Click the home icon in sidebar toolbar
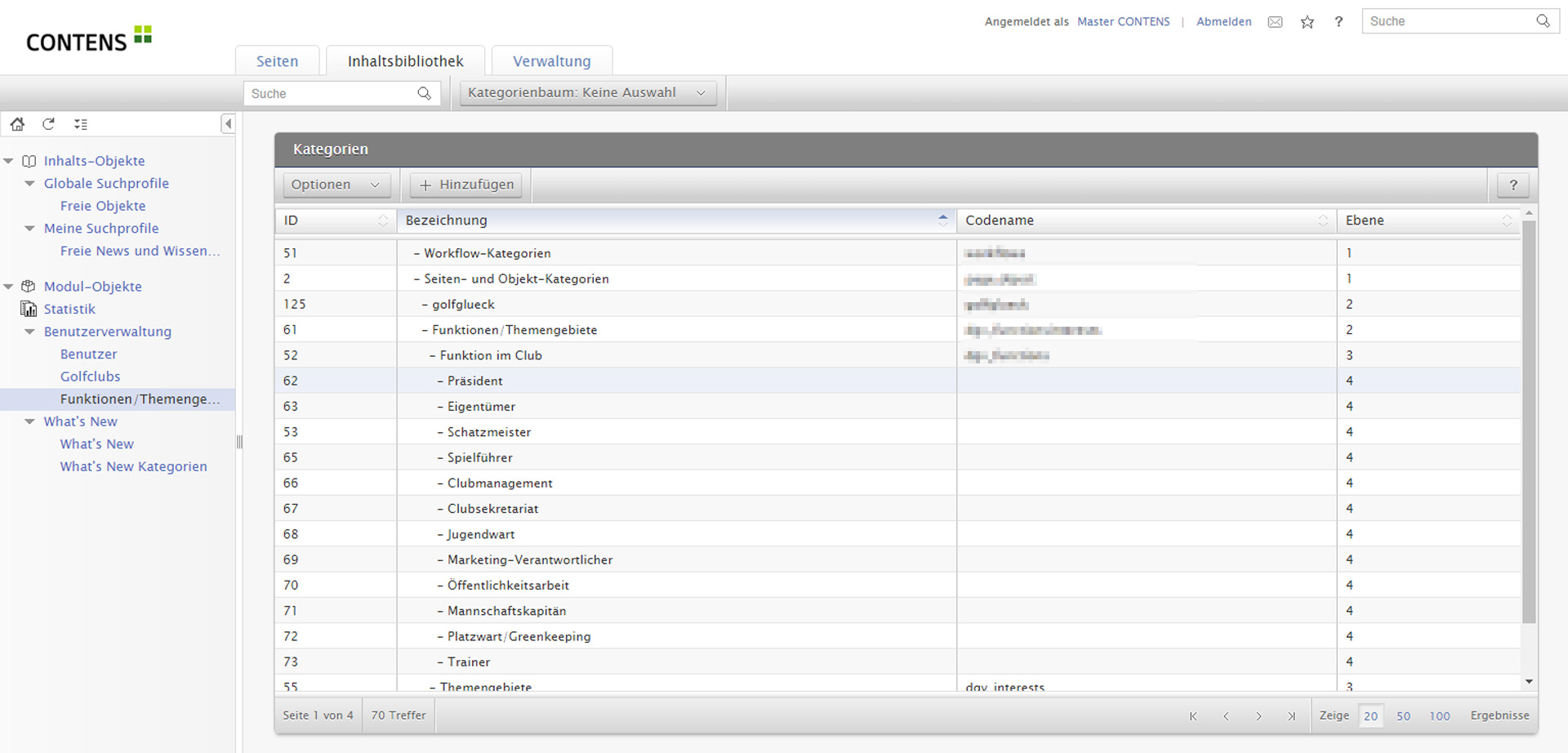The height and width of the screenshot is (753, 1568). (17, 124)
